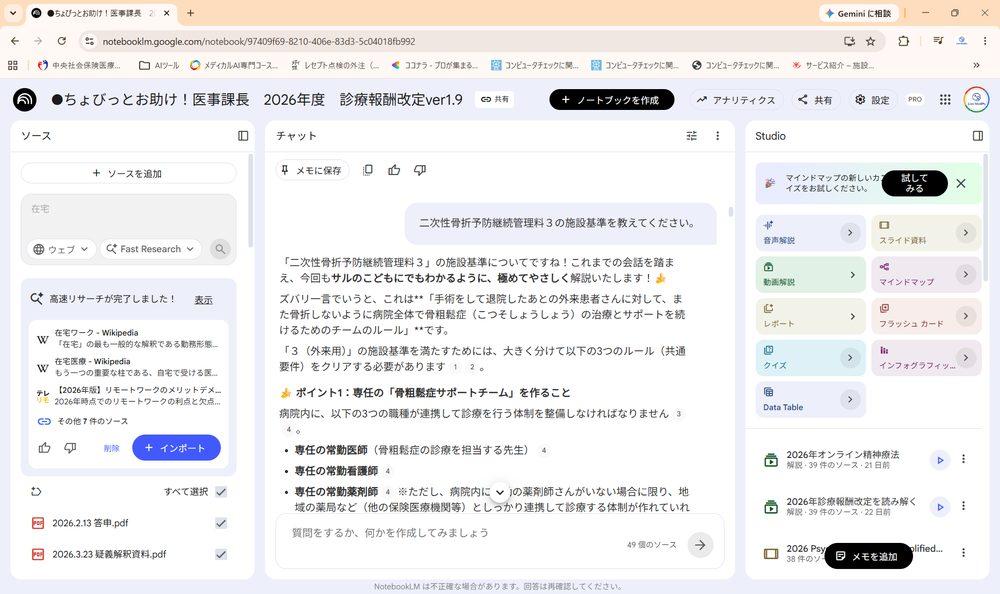
Task: Open a new browser tab
Action: tap(191, 13)
